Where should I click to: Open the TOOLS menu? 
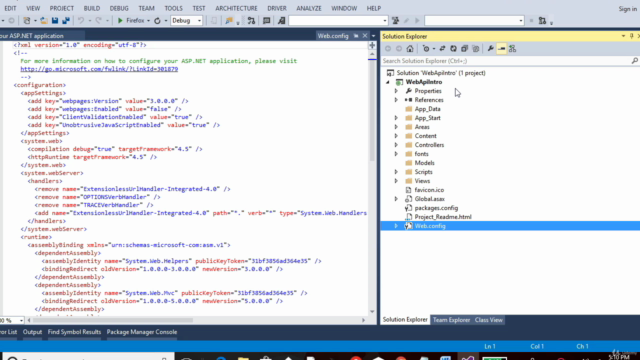pos(173,8)
